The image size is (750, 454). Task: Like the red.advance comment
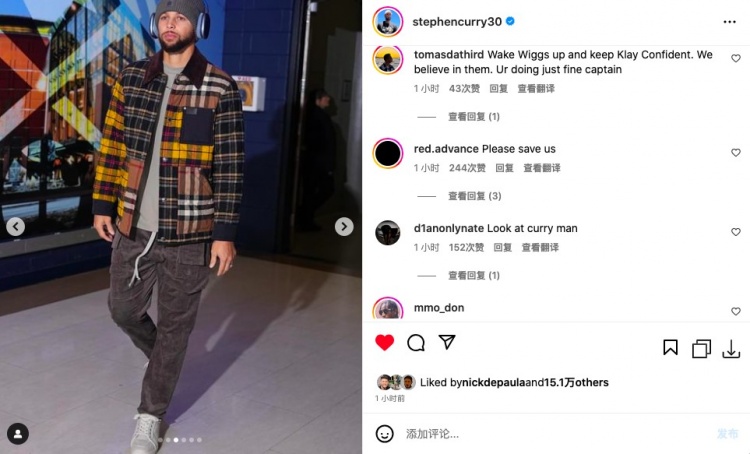[x=736, y=153]
